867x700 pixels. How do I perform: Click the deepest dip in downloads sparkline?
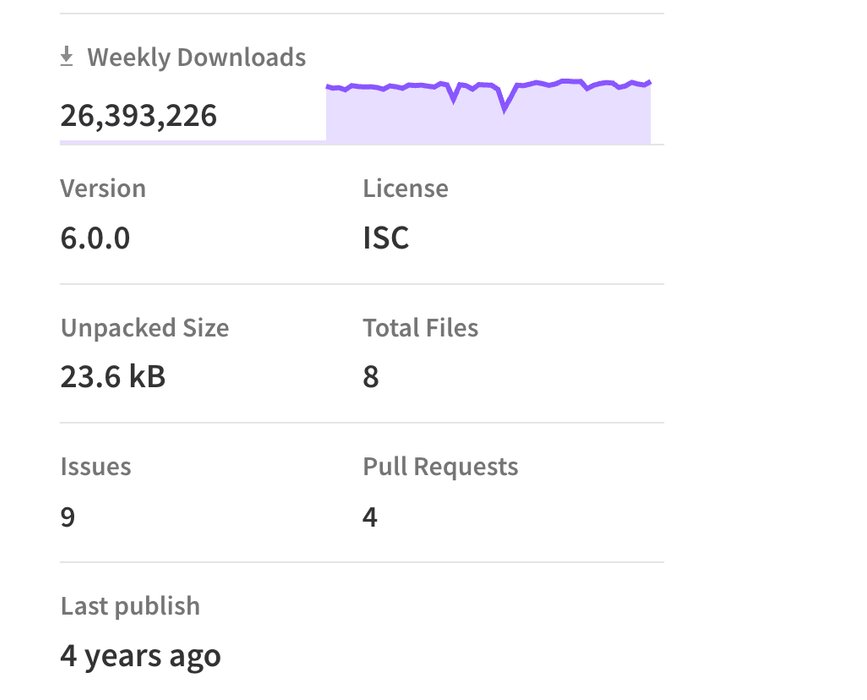coord(504,109)
